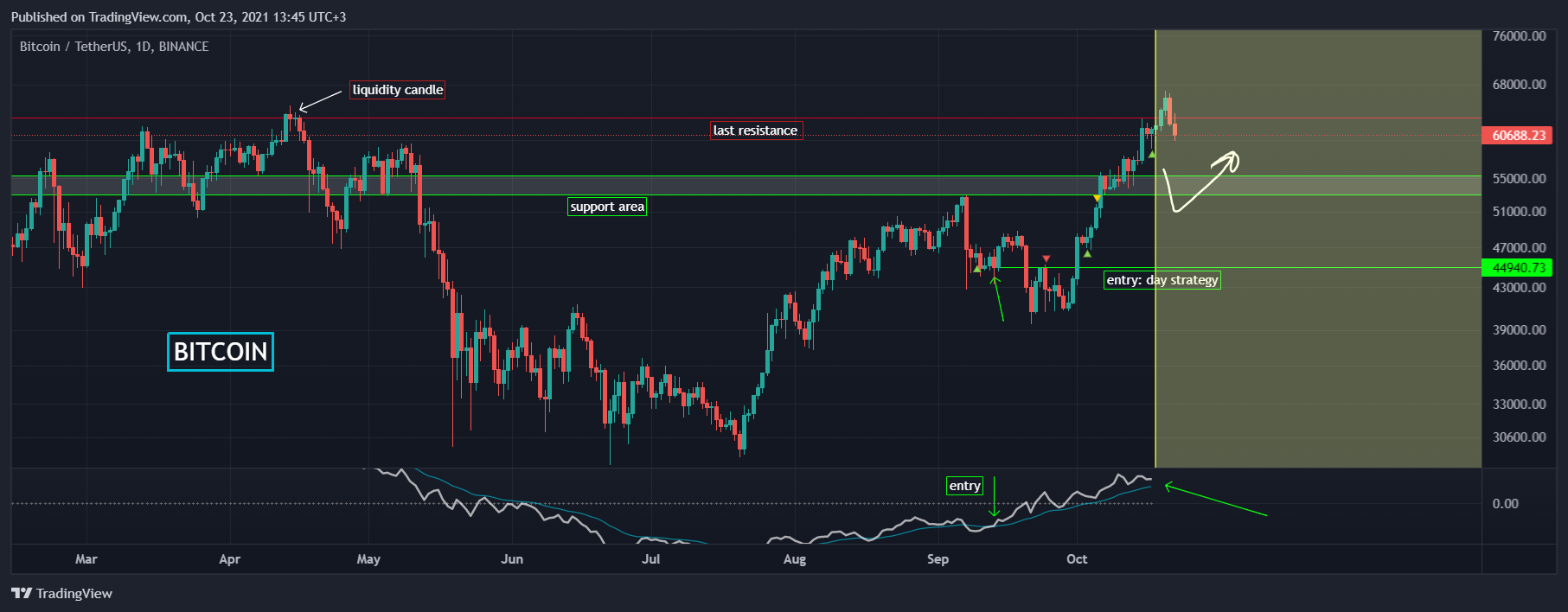Image resolution: width=1568 pixels, height=612 pixels.
Task: Click the 0.00 indicator axis label
Action: pos(1506,504)
